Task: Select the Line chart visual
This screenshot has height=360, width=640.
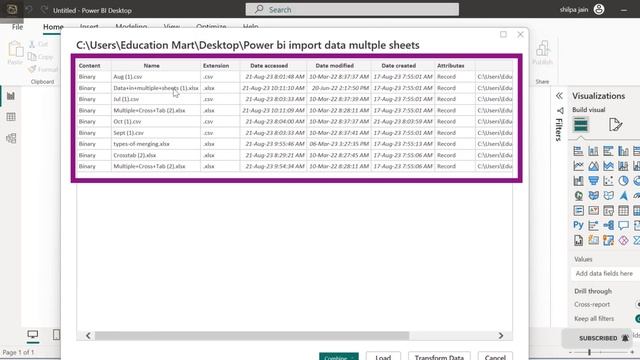Action: tap(578, 166)
